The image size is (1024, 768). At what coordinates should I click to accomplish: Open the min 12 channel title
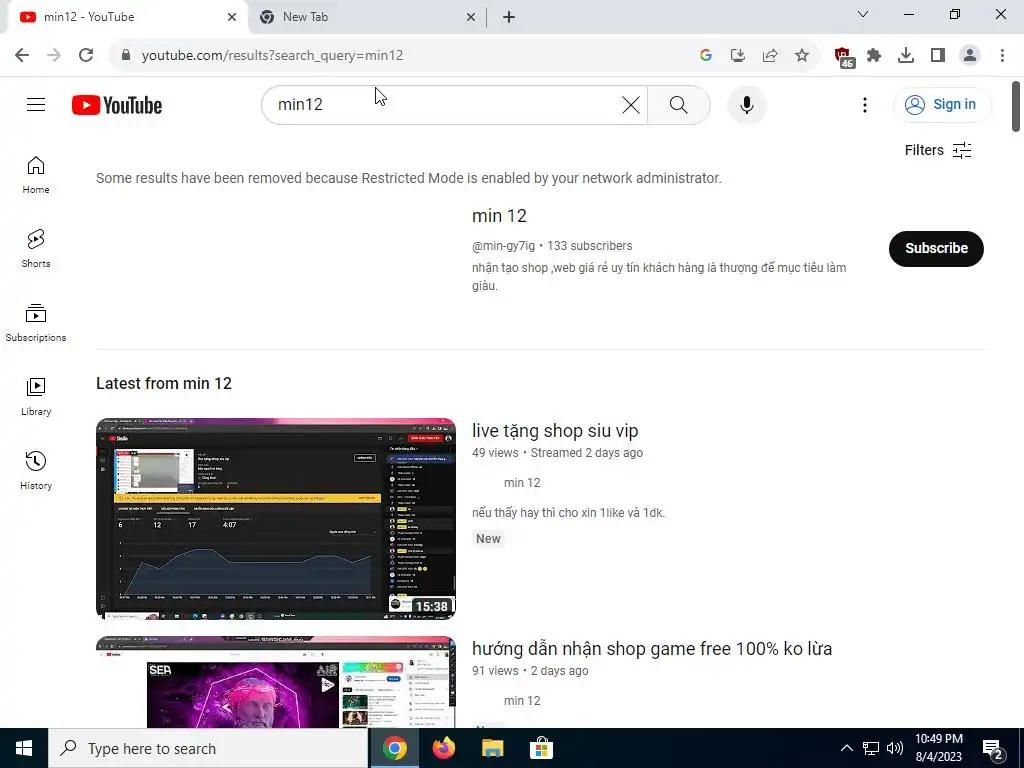(499, 216)
